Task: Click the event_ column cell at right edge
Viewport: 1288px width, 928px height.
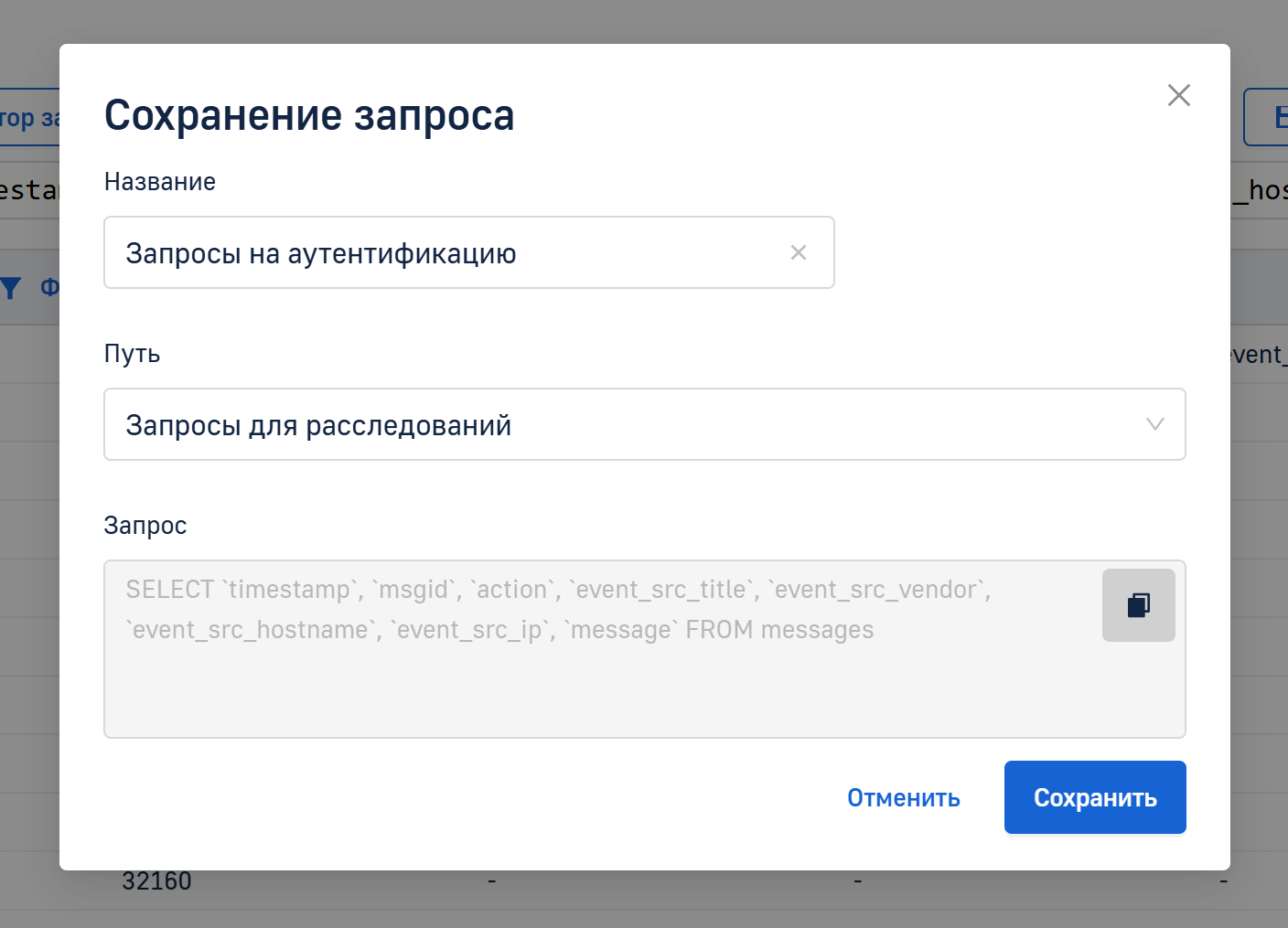Action: pyautogui.click(x=1259, y=355)
